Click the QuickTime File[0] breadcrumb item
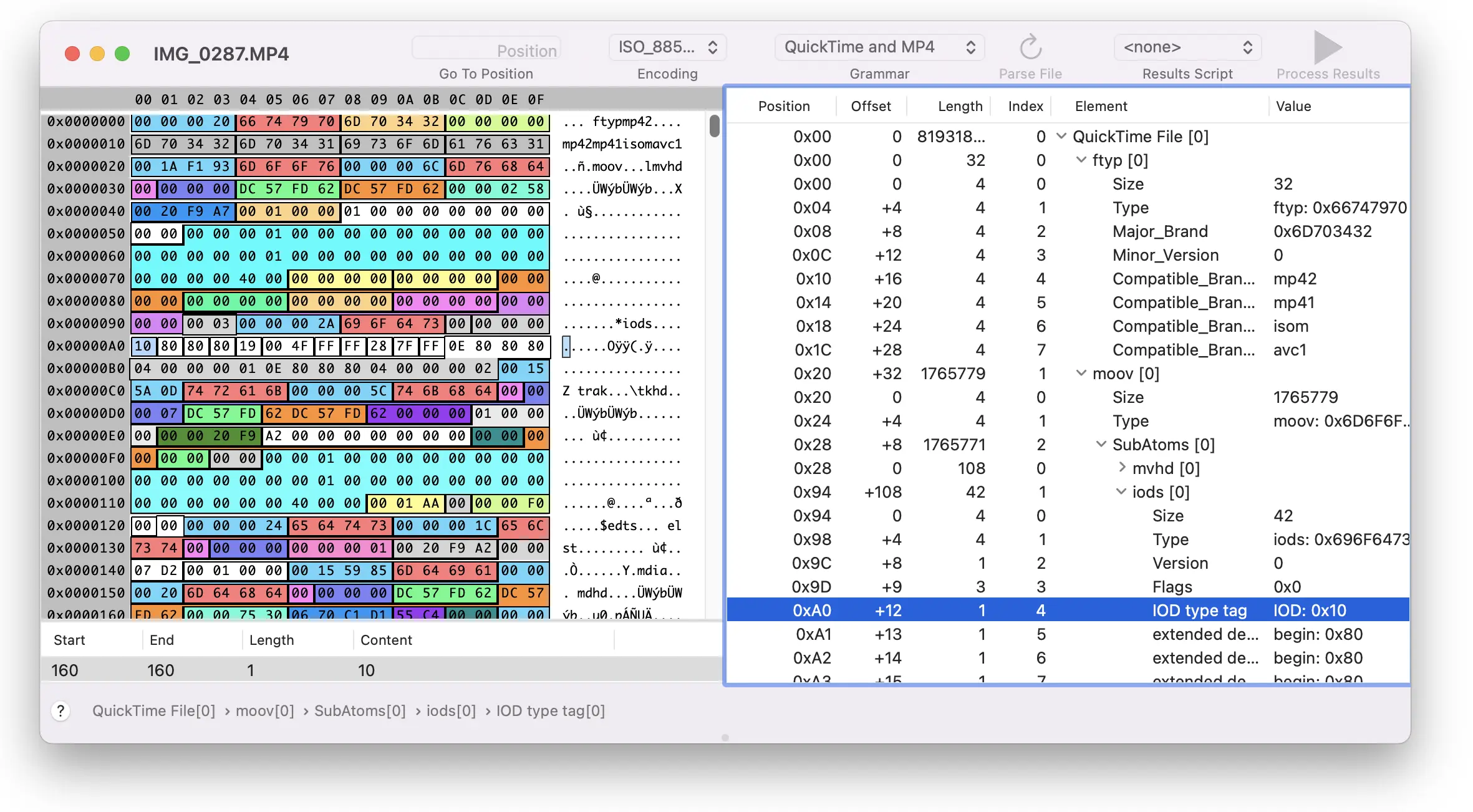 153,711
